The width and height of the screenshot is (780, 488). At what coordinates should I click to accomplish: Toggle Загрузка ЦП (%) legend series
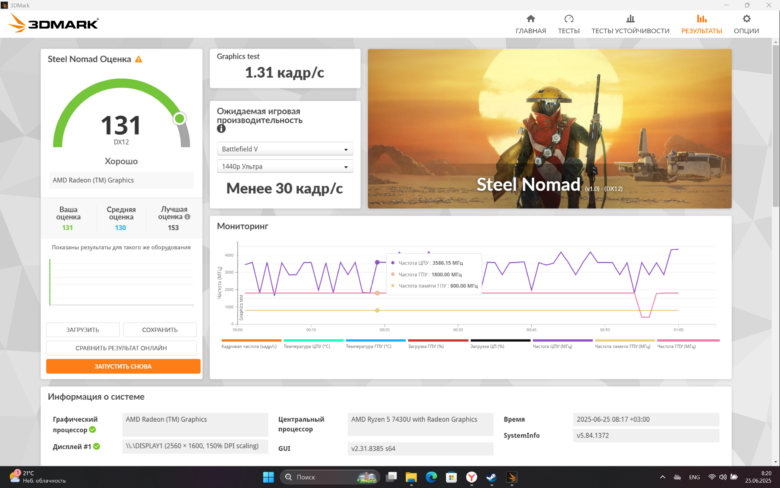click(500, 344)
